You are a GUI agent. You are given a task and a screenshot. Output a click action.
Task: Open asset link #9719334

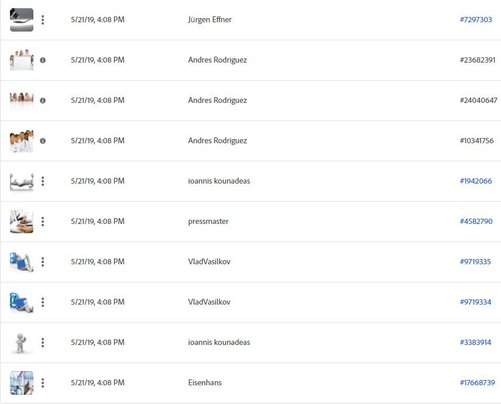point(475,302)
